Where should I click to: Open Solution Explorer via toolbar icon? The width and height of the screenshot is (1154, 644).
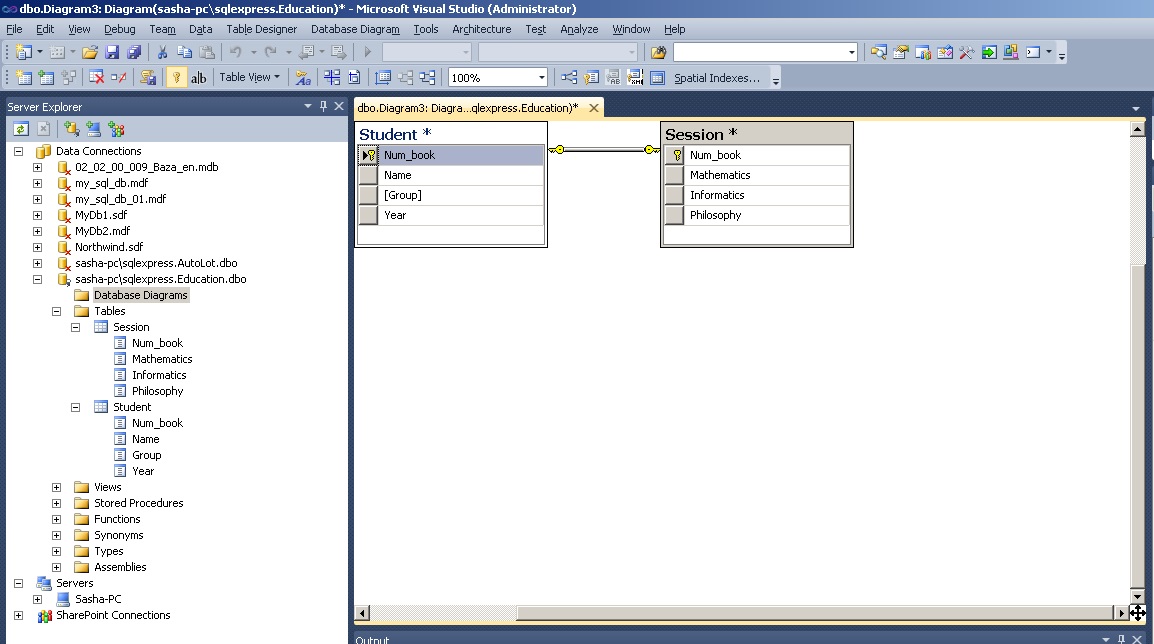[x=879, y=52]
